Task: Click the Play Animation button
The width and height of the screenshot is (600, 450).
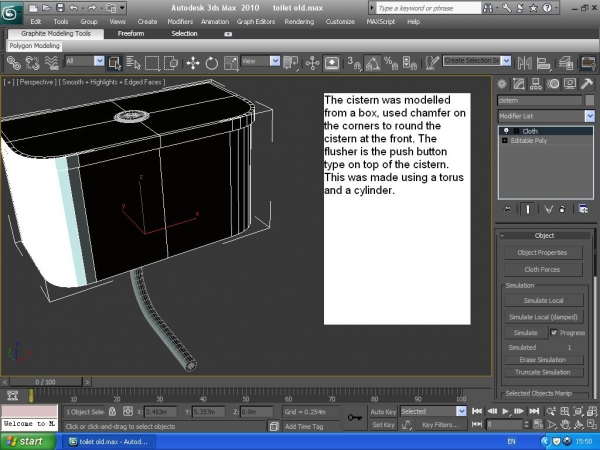Action: coord(505,411)
